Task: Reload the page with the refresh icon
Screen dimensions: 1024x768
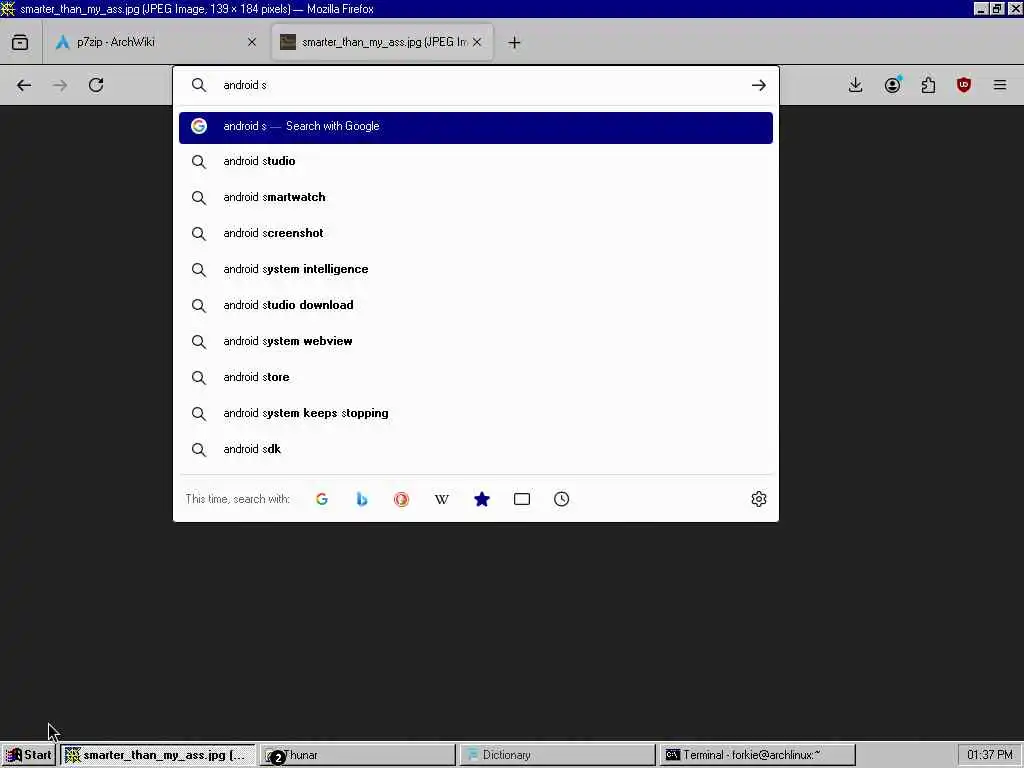Action: coord(96,85)
